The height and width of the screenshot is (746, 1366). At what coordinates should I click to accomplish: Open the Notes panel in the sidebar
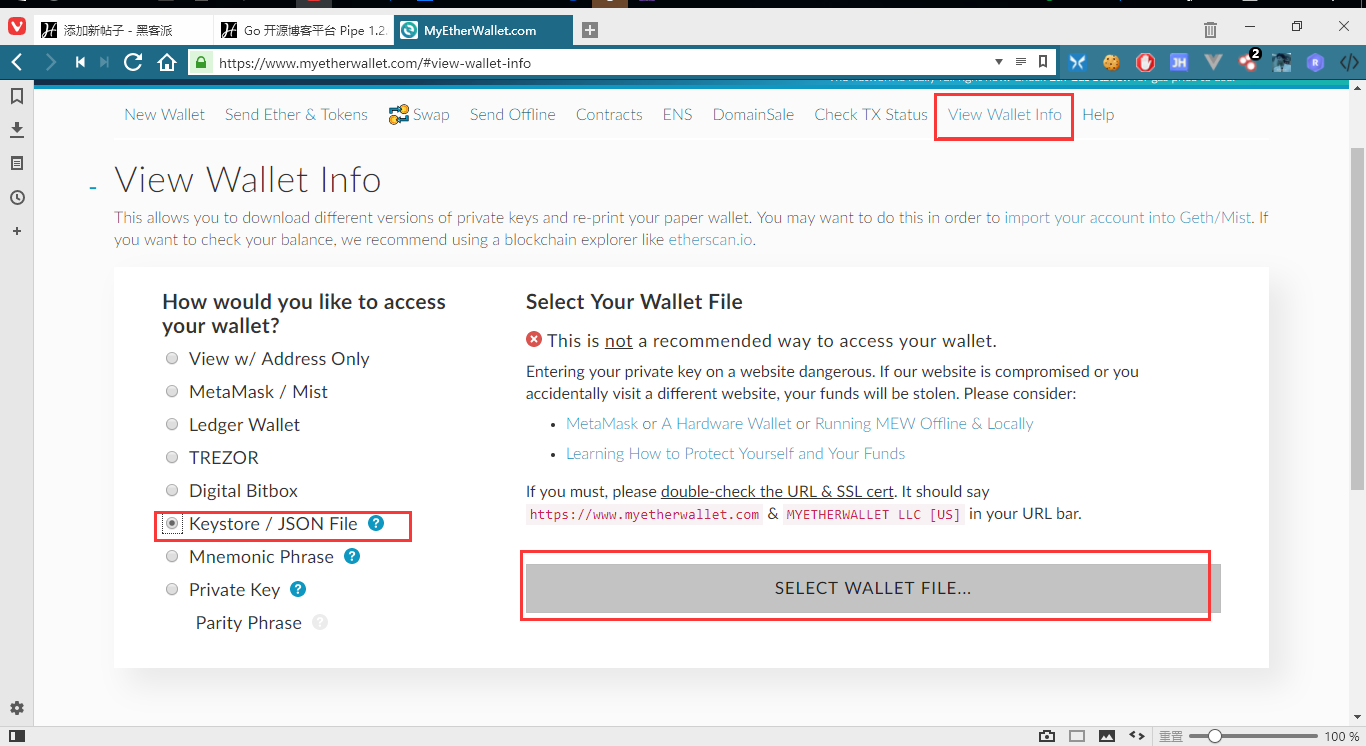pos(16,163)
